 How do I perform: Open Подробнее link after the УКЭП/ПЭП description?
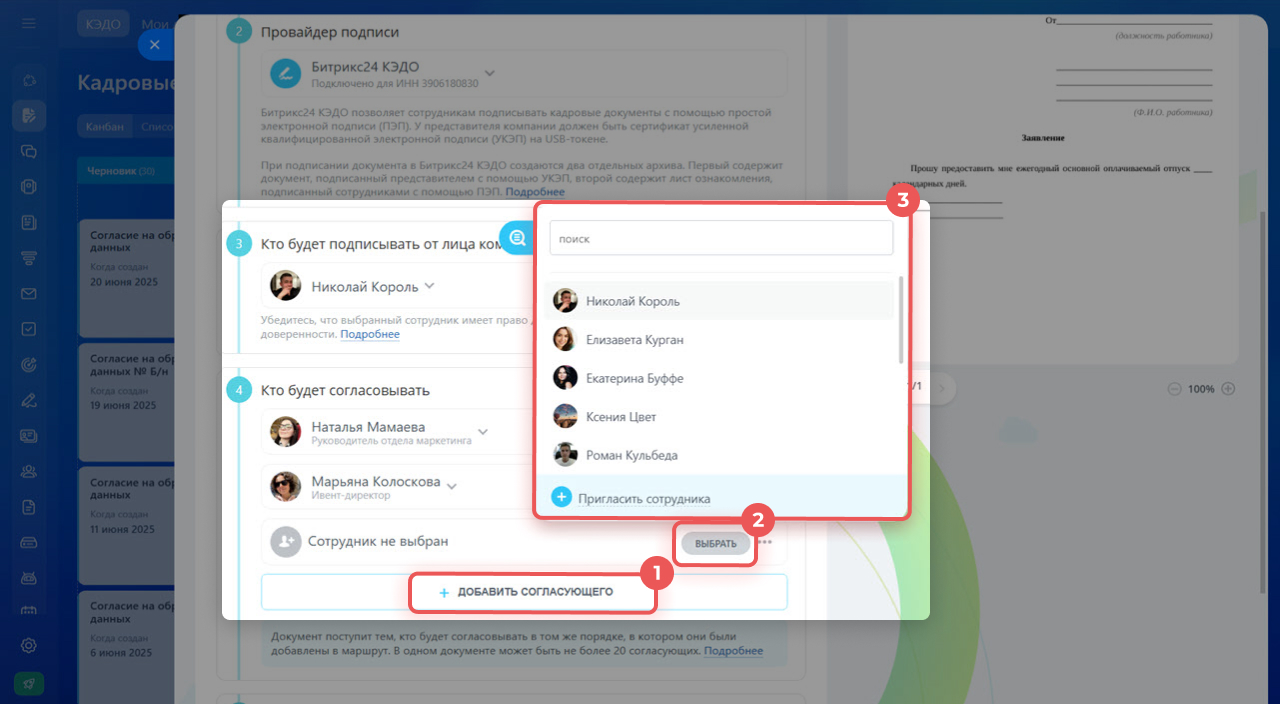click(x=535, y=191)
